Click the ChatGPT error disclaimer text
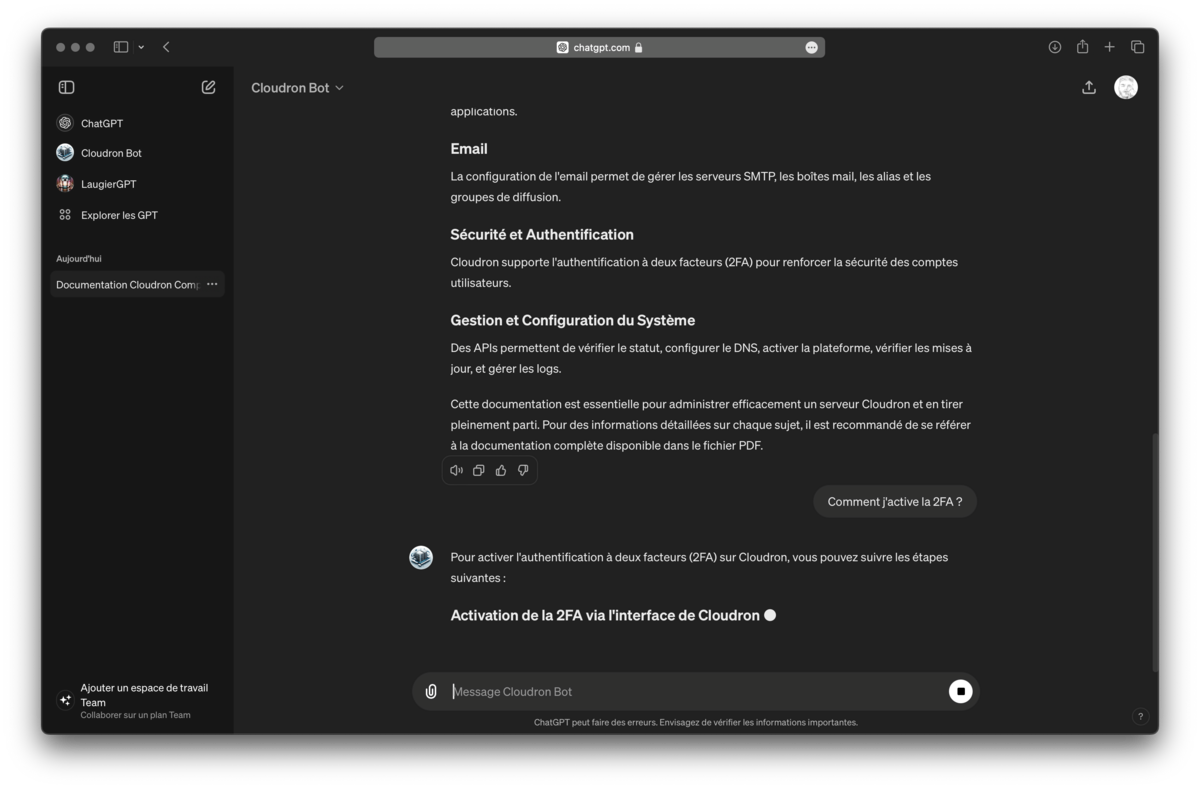The width and height of the screenshot is (1200, 789). click(x=695, y=722)
